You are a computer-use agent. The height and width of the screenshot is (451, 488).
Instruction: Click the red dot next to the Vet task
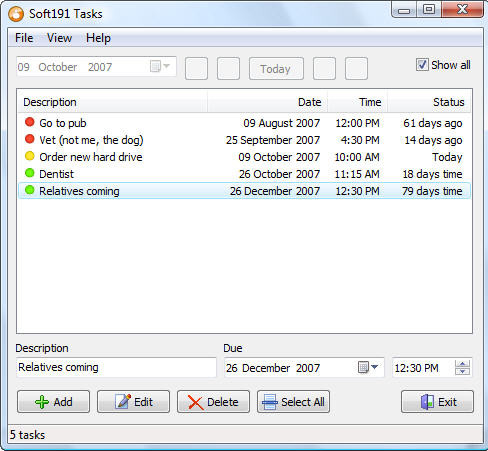tap(30, 139)
